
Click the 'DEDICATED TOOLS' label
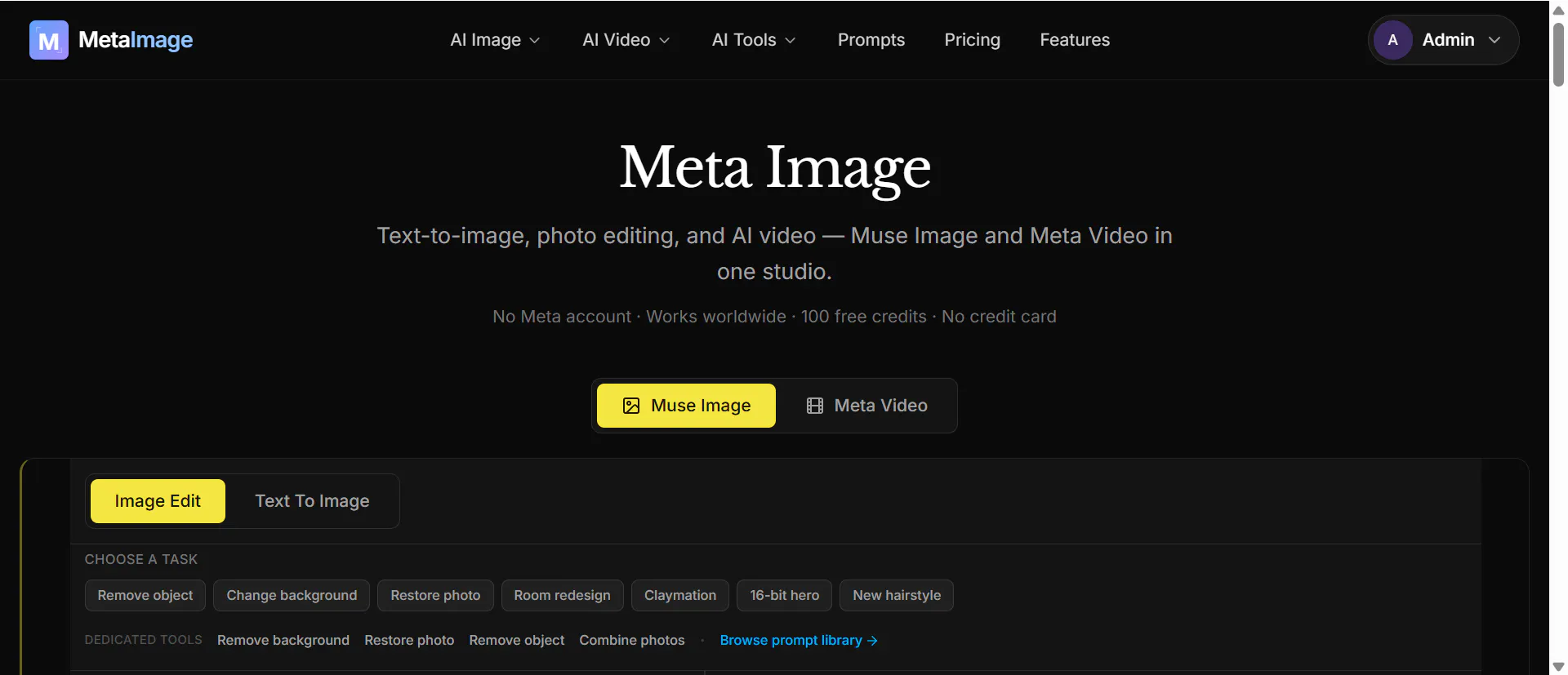point(144,640)
